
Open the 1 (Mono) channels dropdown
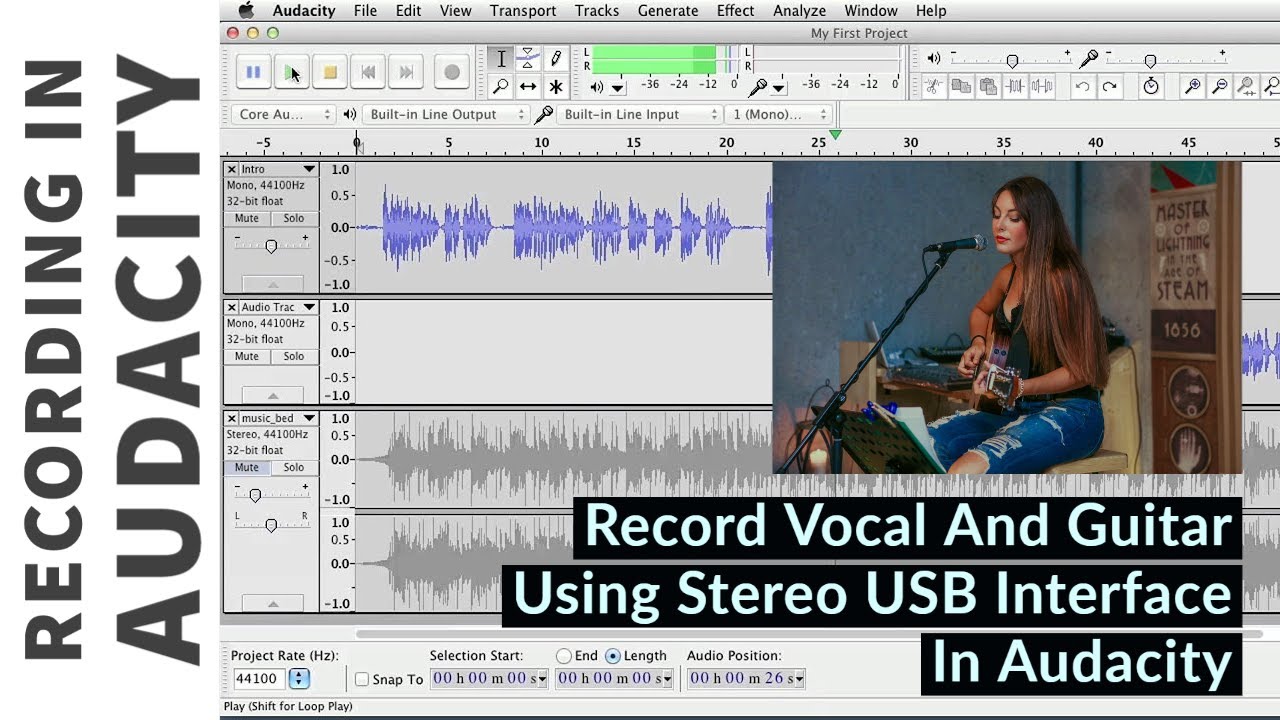pyautogui.click(x=778, y=114)
